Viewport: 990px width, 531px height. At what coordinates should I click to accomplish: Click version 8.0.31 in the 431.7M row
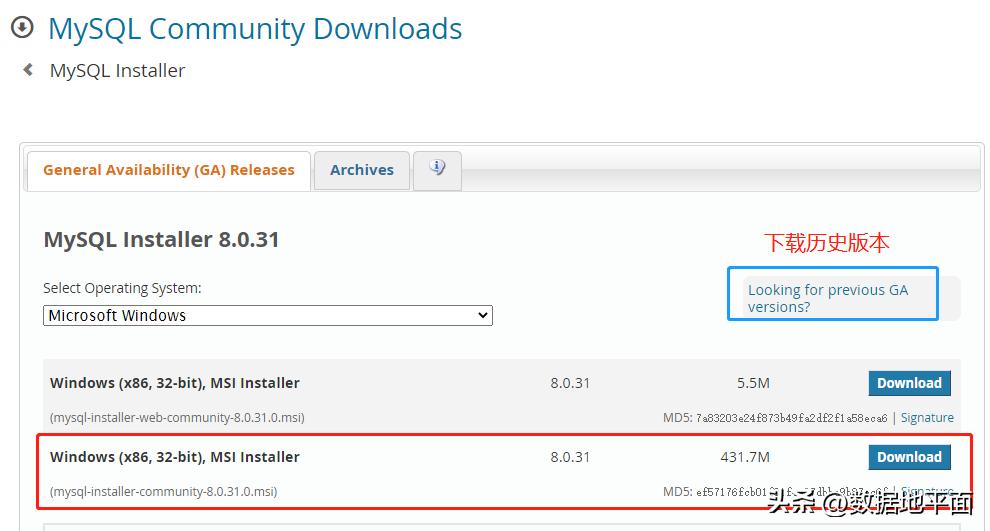570,457
